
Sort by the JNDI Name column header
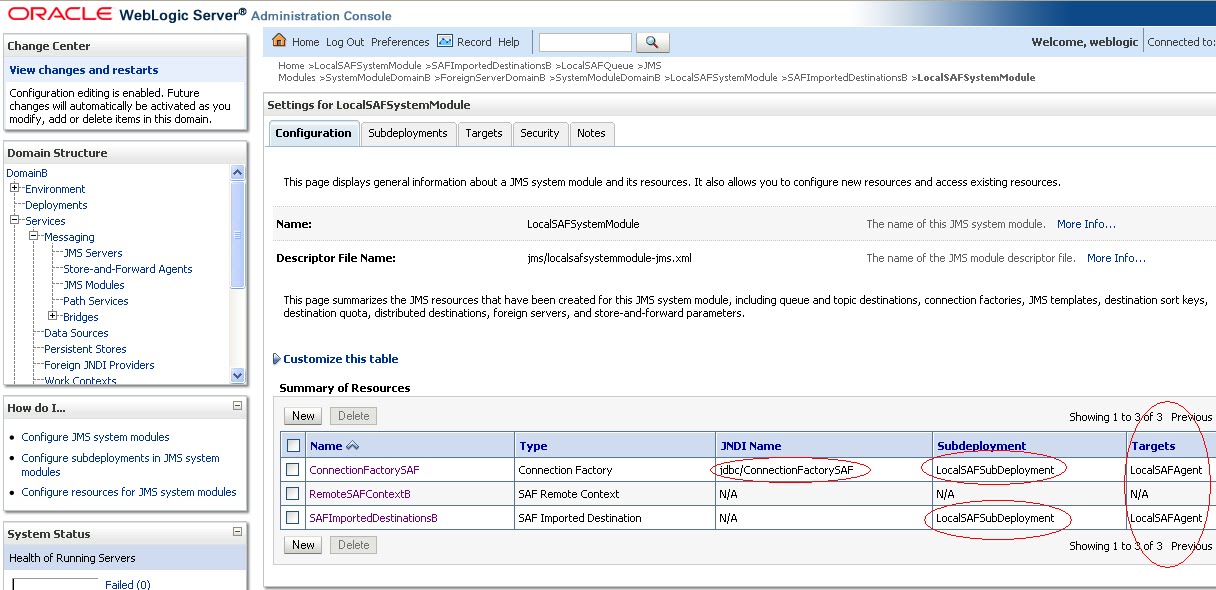[751, 446]
